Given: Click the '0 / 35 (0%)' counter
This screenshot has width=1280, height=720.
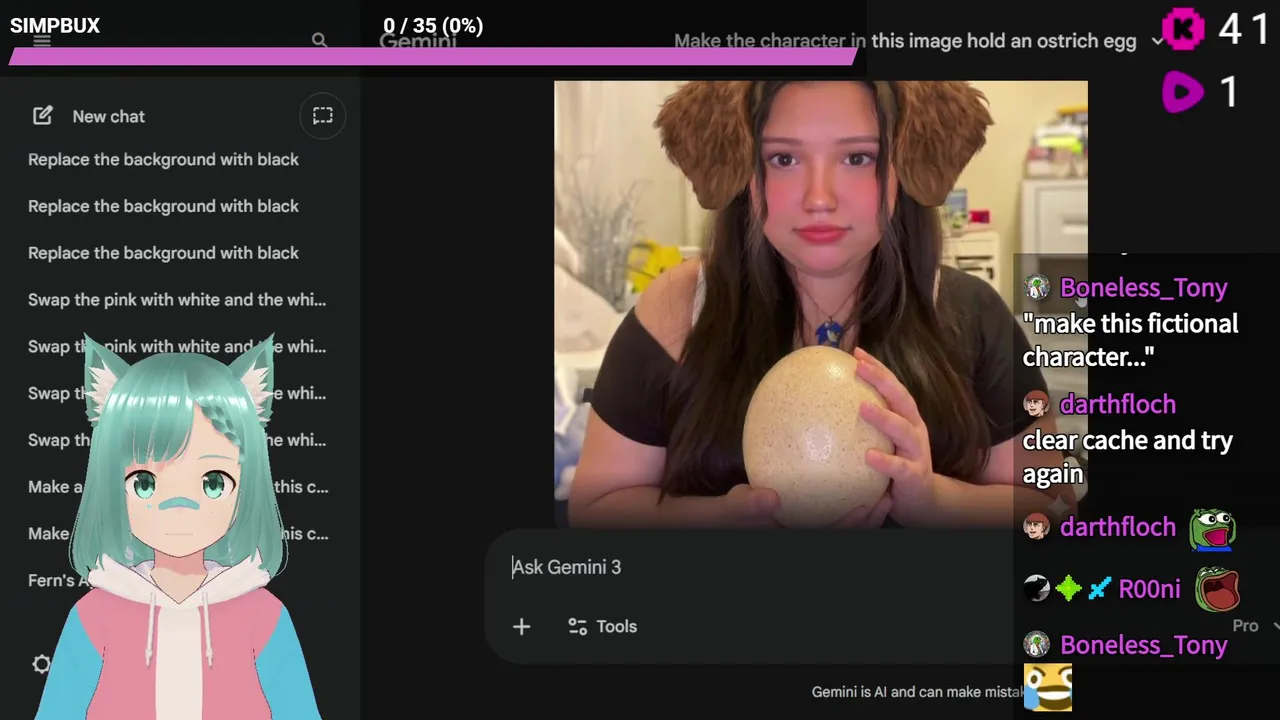Looking at the screenshot, I should [433, 26].
